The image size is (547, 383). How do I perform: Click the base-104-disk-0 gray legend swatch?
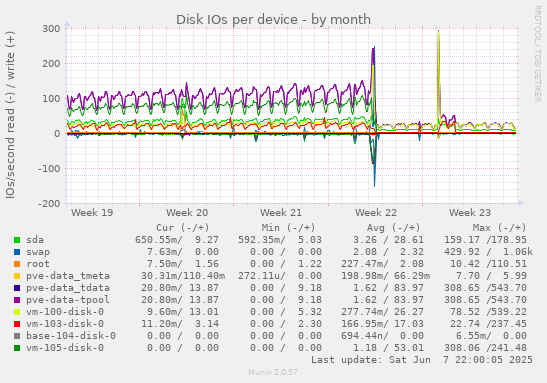click(17, 336)
